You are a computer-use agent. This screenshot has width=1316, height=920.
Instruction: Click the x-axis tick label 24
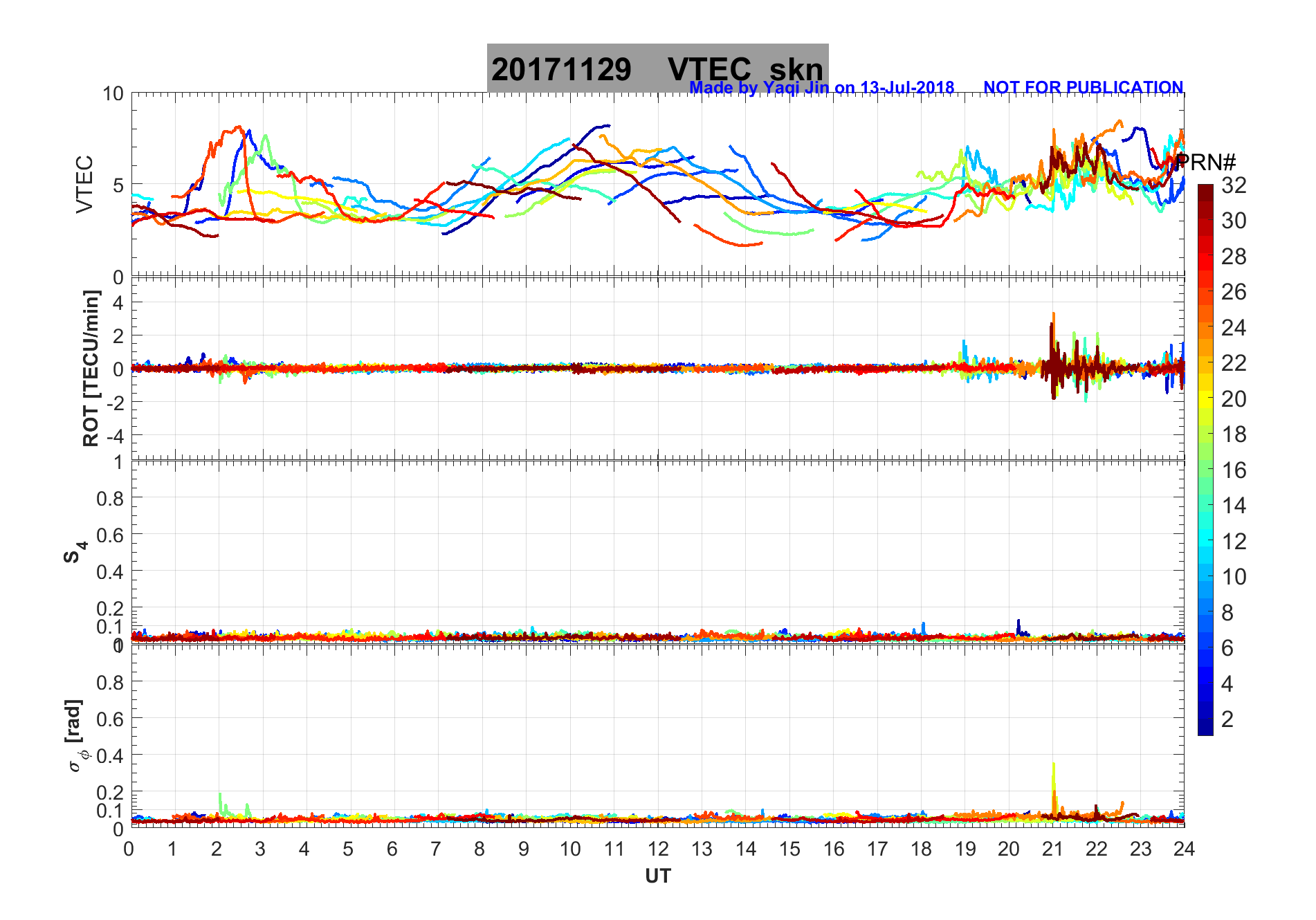1184,849
